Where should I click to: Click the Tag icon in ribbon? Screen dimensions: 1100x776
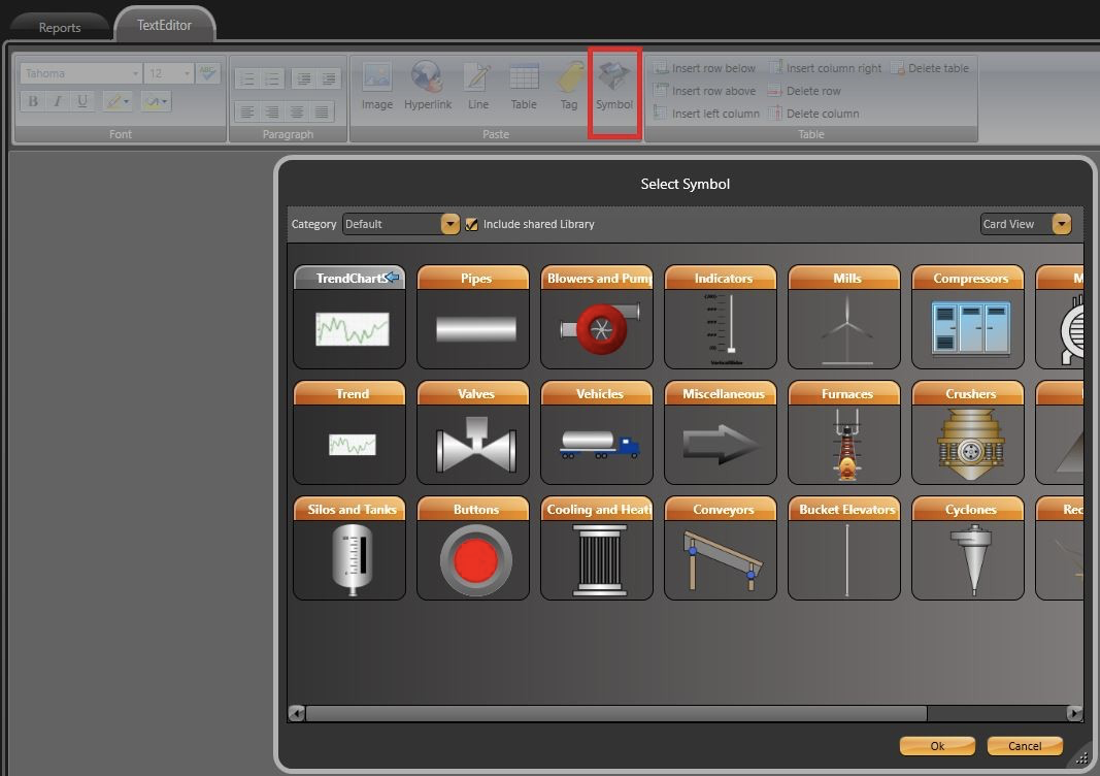(x=569, y=80)
